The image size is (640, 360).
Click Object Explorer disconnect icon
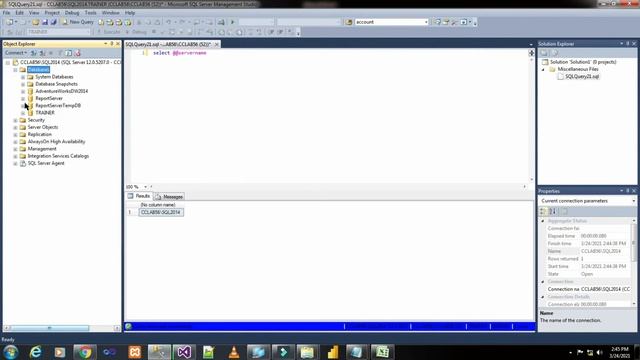[42, 53]
